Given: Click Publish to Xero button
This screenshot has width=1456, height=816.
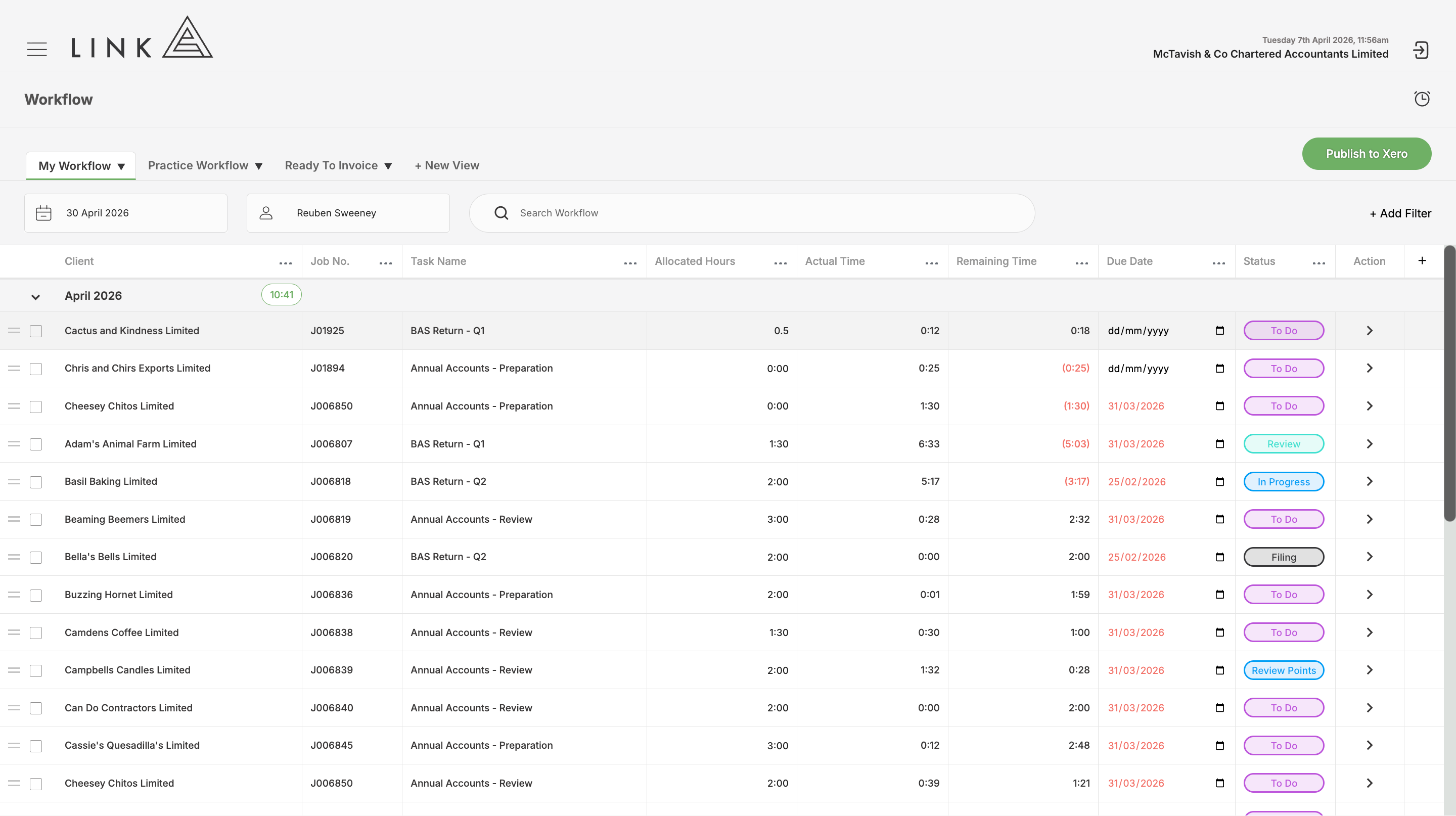Looking at the screenshot, I should [1367, 154].
